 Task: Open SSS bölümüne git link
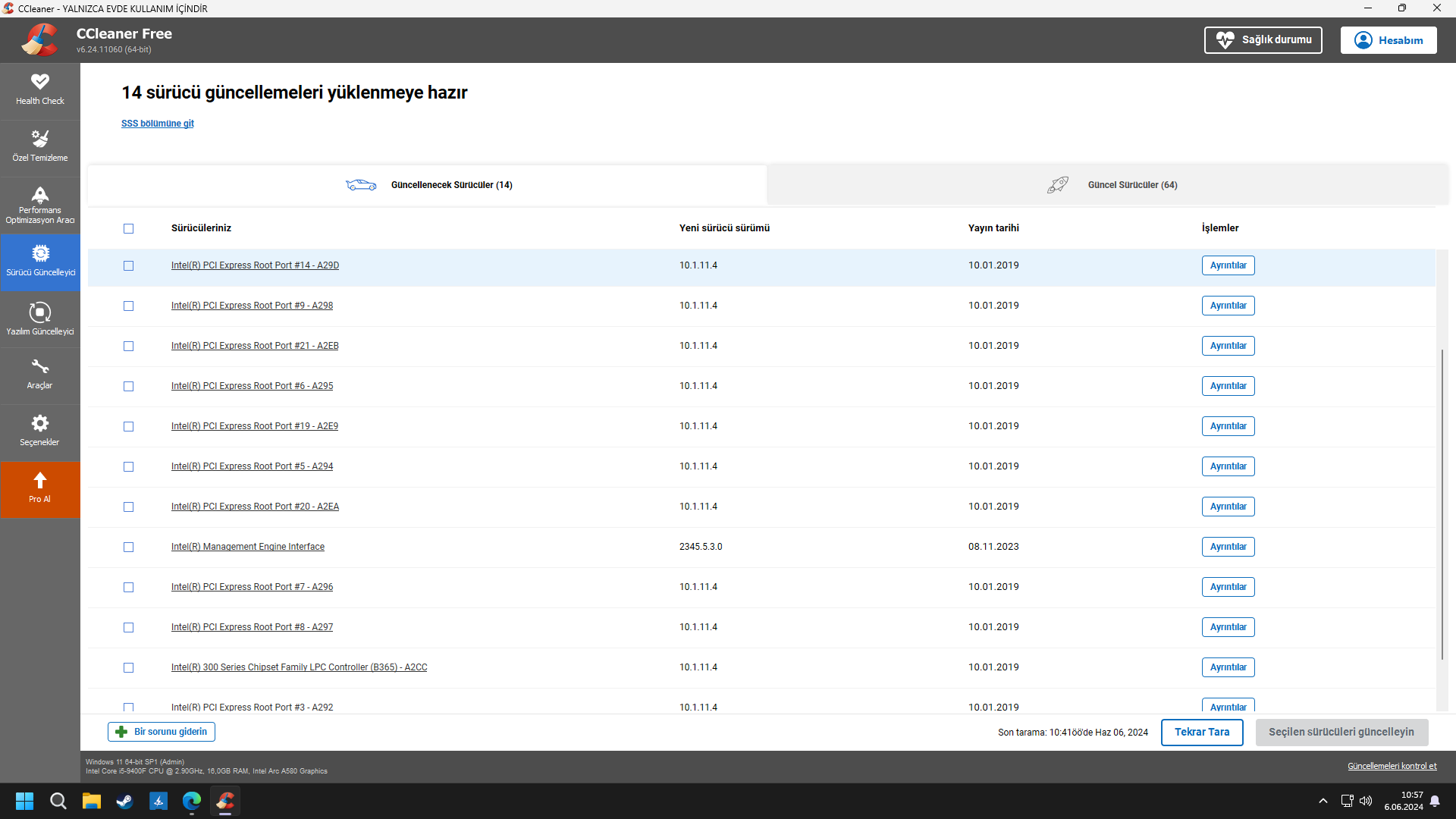pyautogui.click(x=158, y=124)
